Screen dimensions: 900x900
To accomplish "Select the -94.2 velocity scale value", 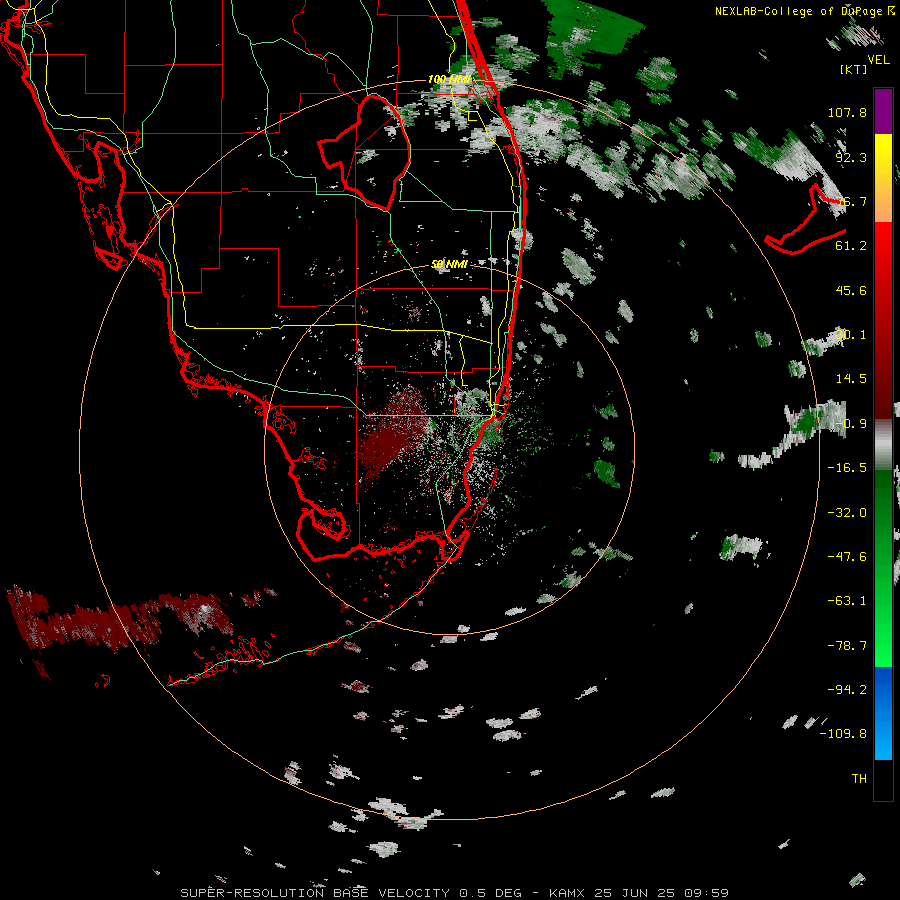I will [x=847, y=689].
